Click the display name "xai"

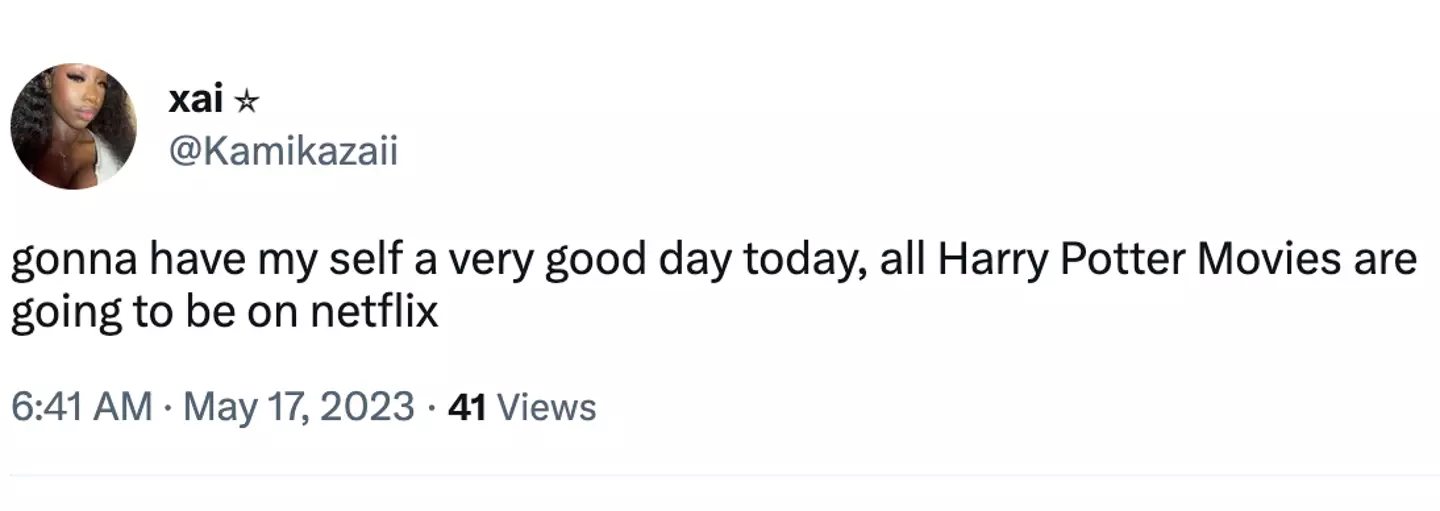[196, 100]
